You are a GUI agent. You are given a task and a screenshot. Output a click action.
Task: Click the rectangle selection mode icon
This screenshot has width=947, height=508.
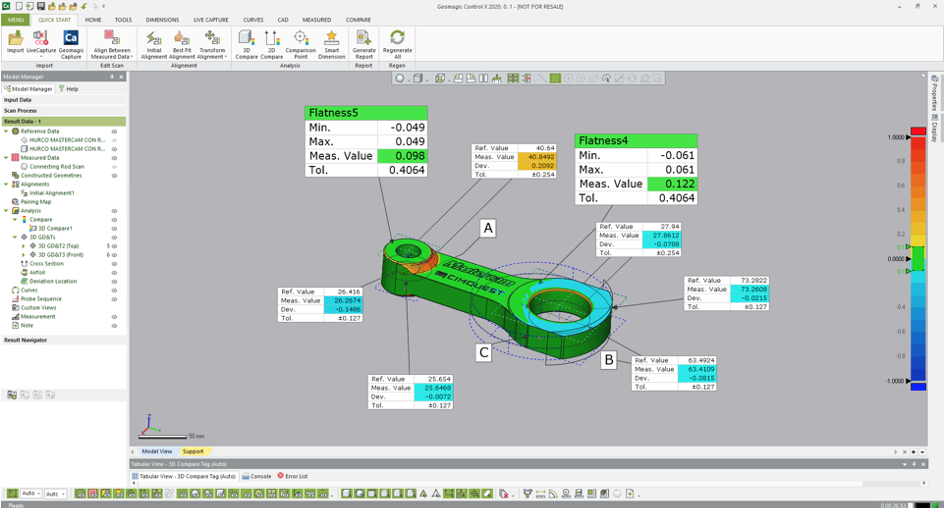pyautogui.click(x=555, y=79)
